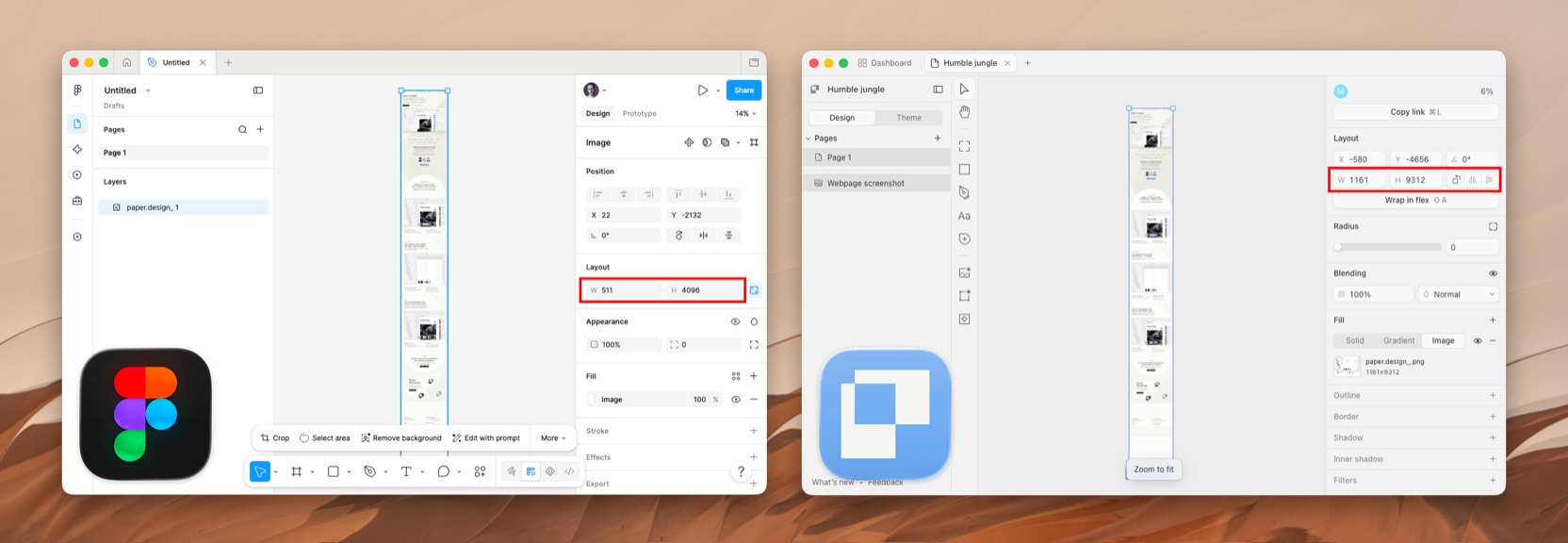Open the Dashboard tab in right window
Screen dimensions: 1568x543
[x=885, y=63]
